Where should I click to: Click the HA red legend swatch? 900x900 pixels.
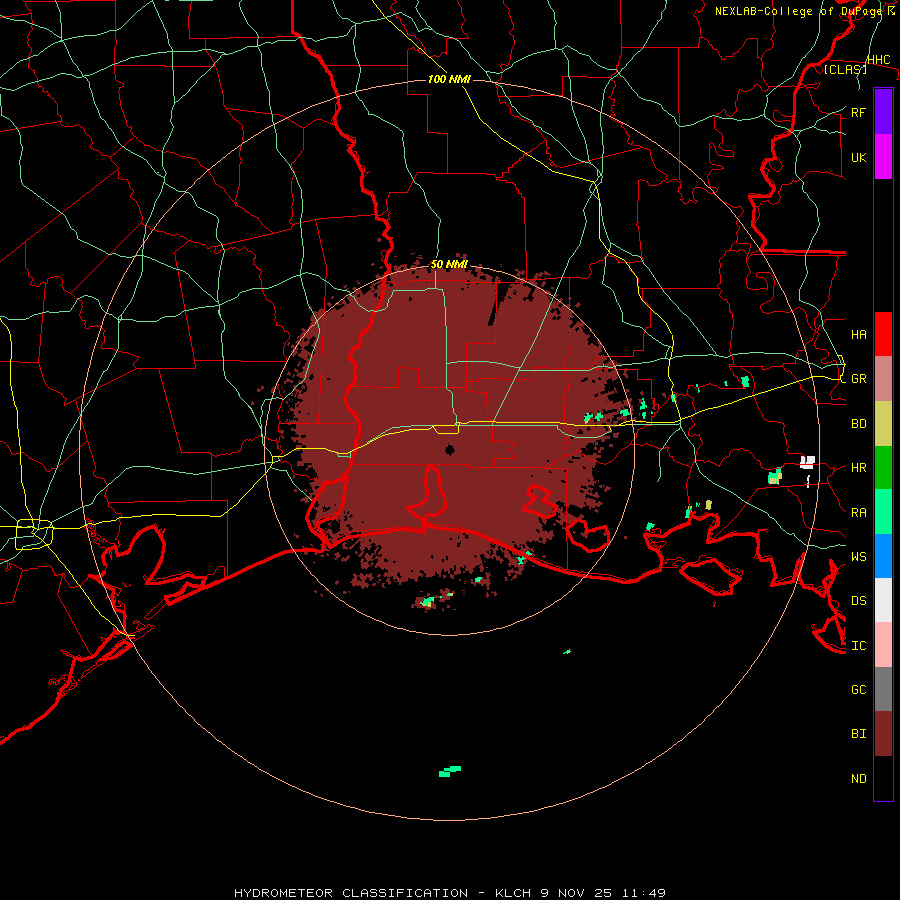pyautogui.click(x=883, y=334)
